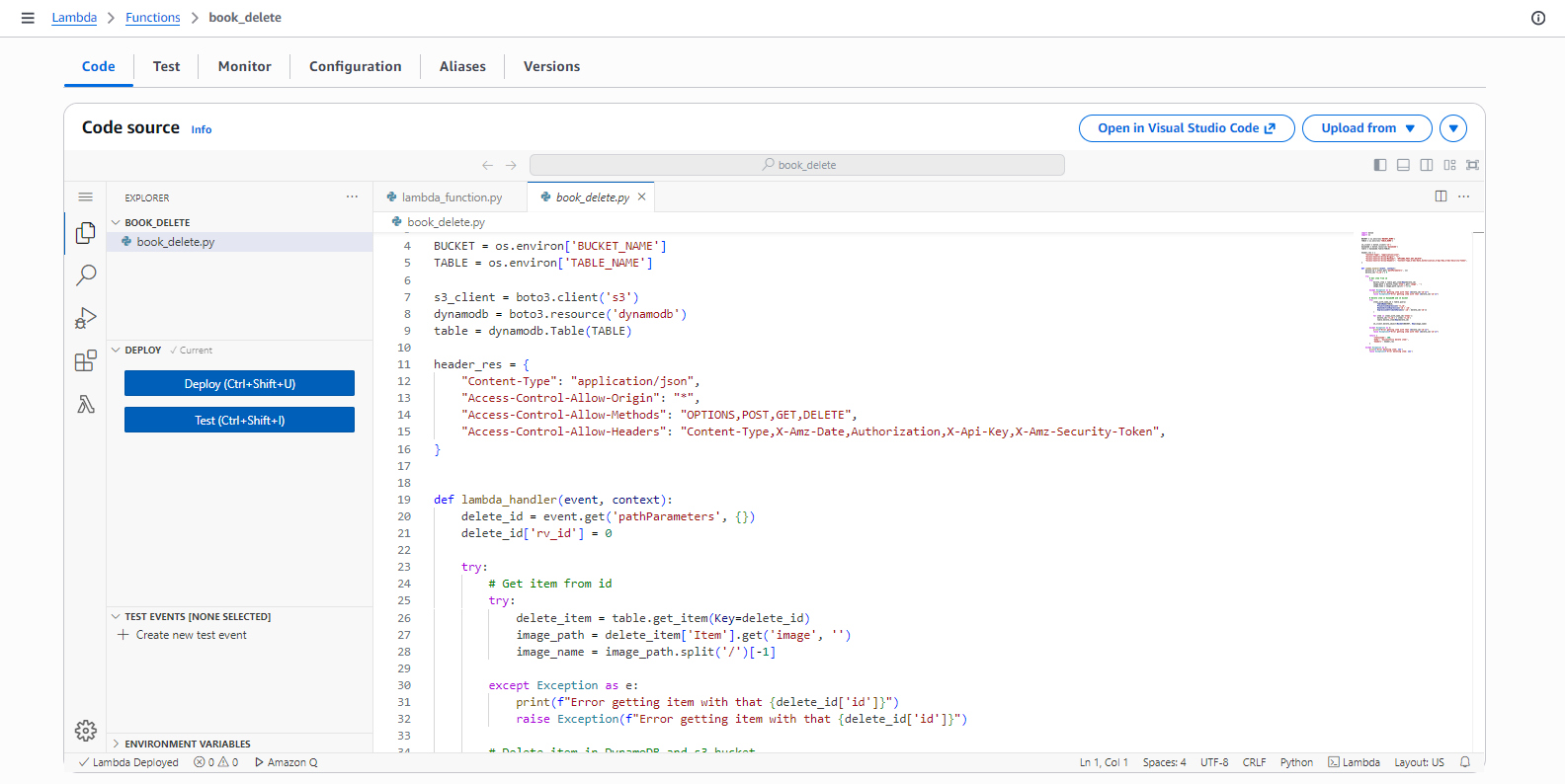Click the Test (Ctrl+Shift+I) button
Image resolution: width=1565 pixels, height=784 pixels.
tap(239, 420)
